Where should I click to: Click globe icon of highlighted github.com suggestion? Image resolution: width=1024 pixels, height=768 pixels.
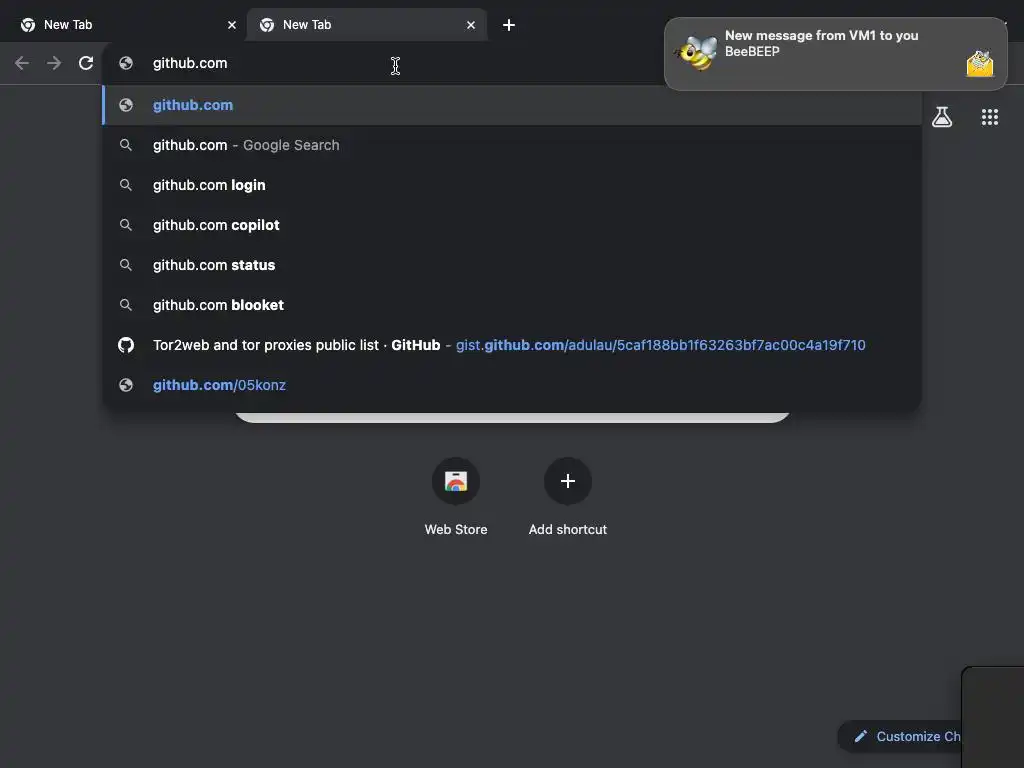click(126, 105)
